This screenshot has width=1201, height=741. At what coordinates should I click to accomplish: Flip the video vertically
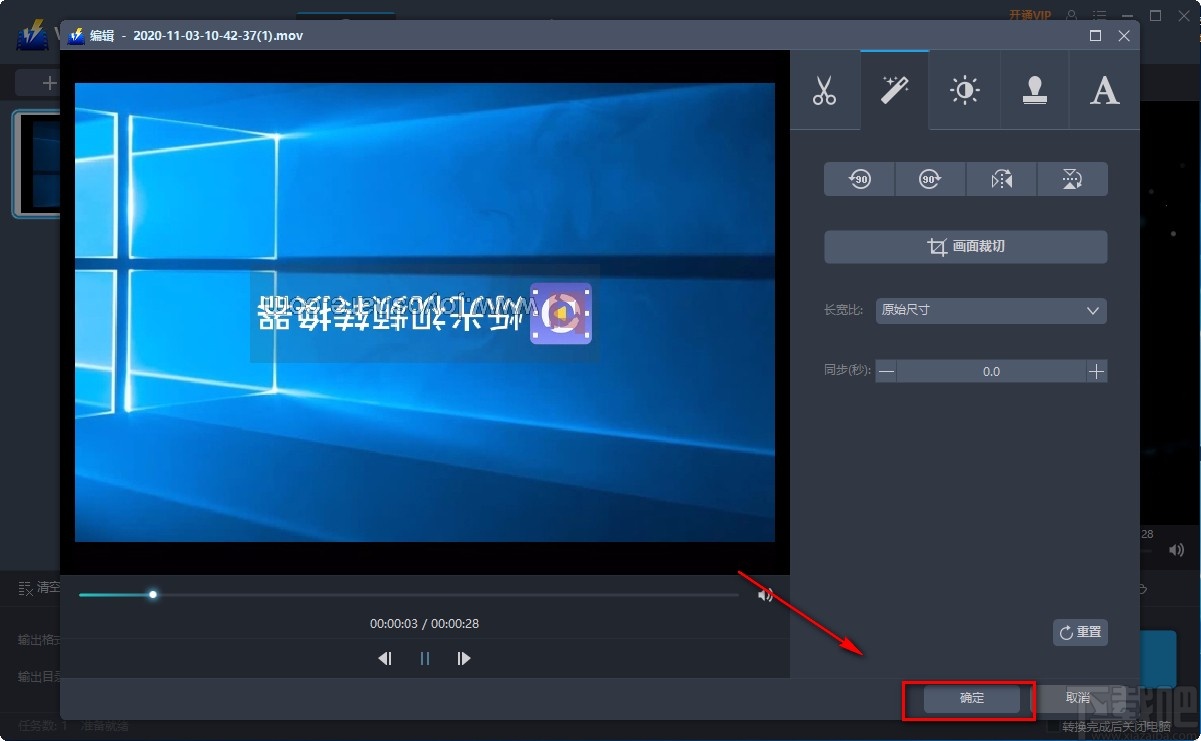click(x=1073, y=179)
